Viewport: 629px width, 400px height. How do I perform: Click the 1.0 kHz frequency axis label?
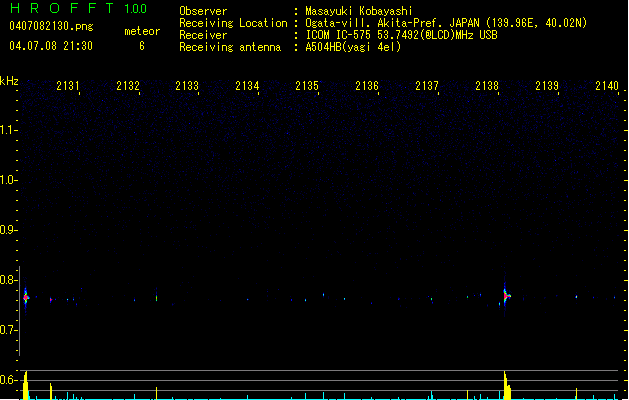click(x=8, y=180)
